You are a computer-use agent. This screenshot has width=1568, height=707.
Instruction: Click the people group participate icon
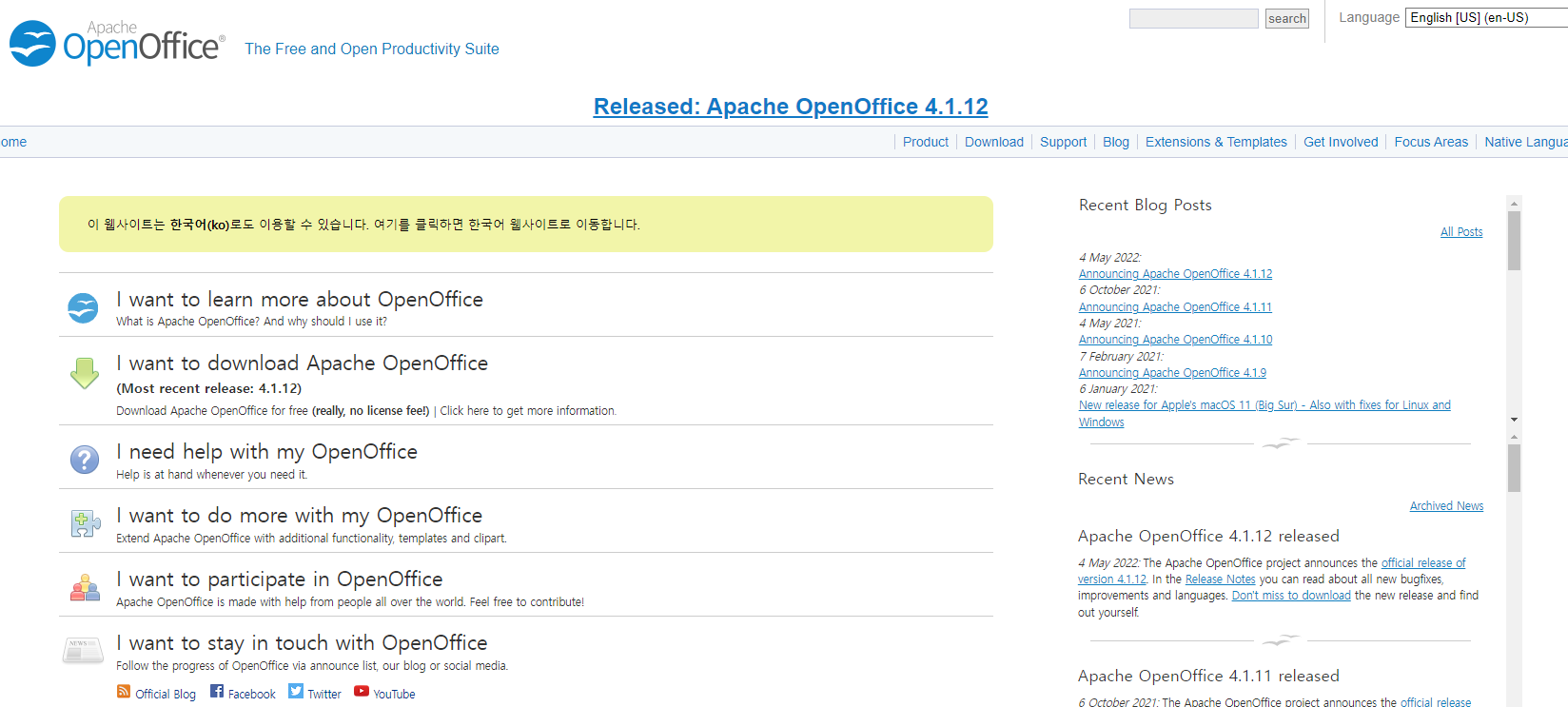point(85,587)
